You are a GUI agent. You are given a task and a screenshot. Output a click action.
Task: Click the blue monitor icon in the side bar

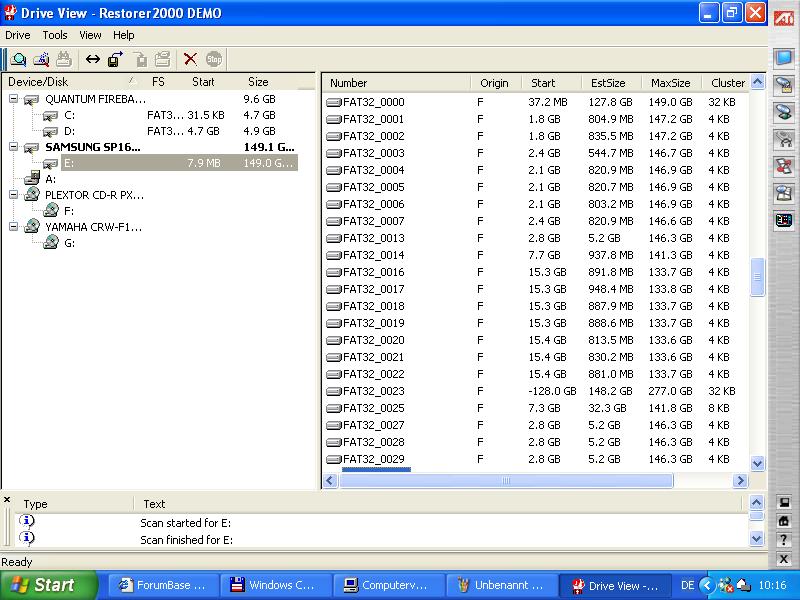coord(783,58)
